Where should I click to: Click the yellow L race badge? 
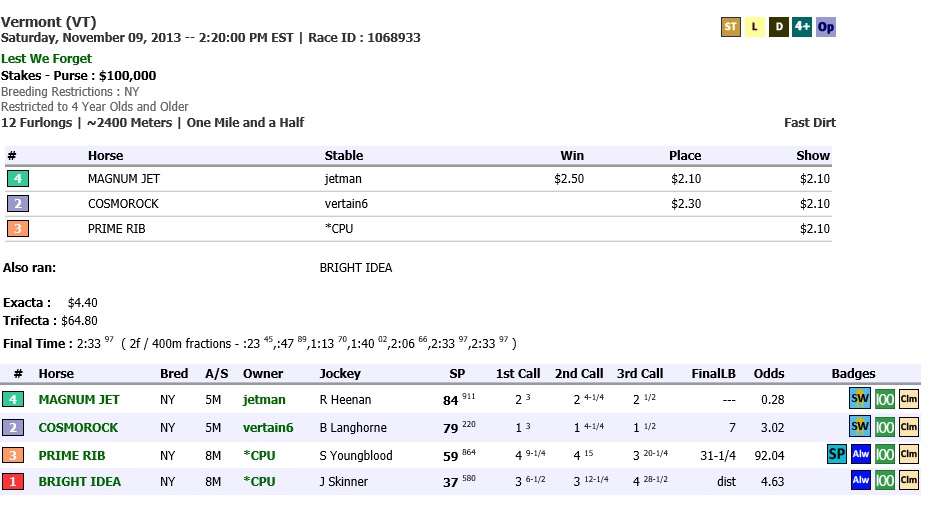tap(755, 27)
